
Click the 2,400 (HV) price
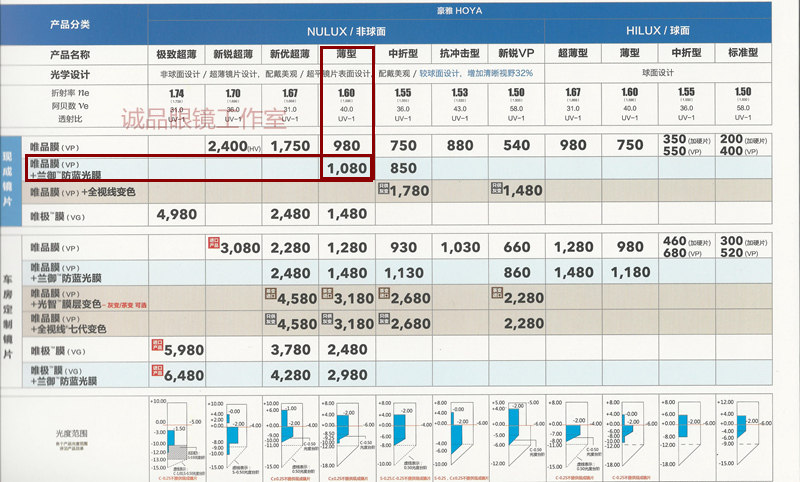pyautogui.click(x=234, y=146)
